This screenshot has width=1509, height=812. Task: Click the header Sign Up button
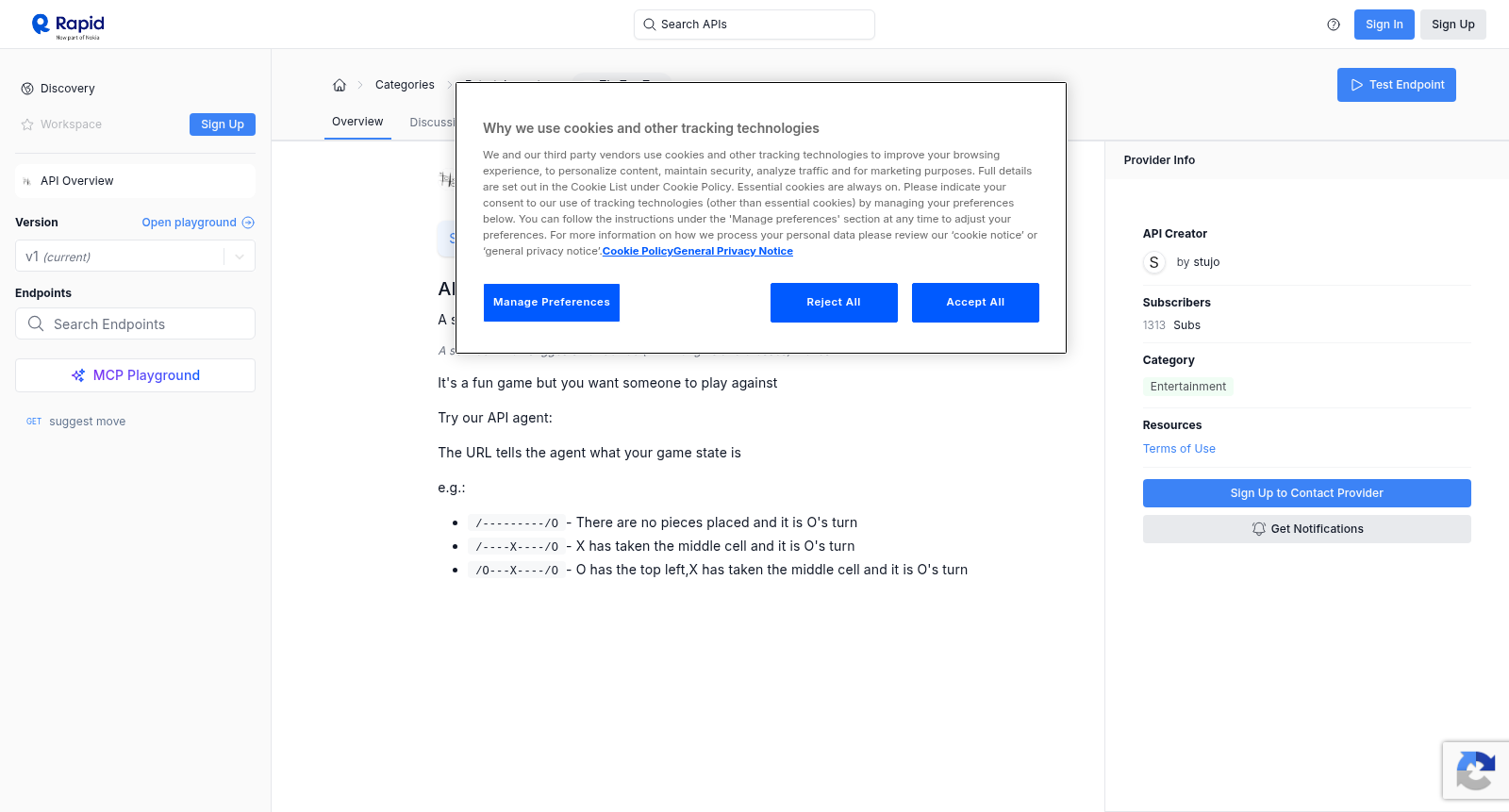click(1453, 25)
